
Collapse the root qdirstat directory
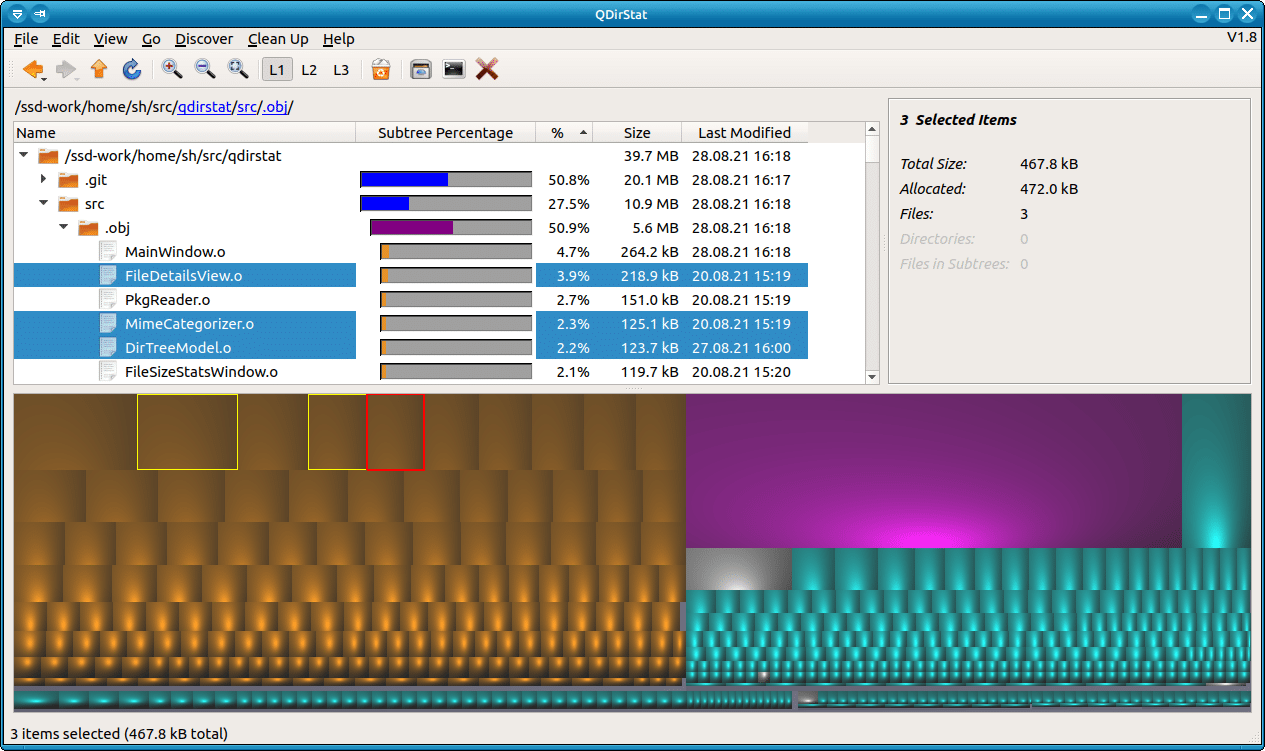coord(23,156)
